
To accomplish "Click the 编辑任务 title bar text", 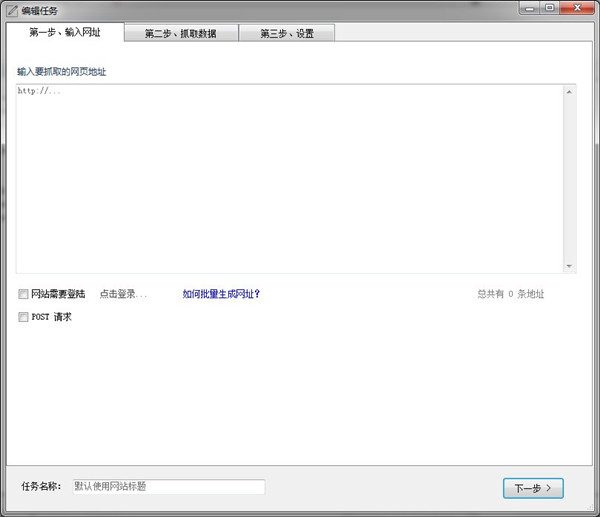I will coord(40,9).
